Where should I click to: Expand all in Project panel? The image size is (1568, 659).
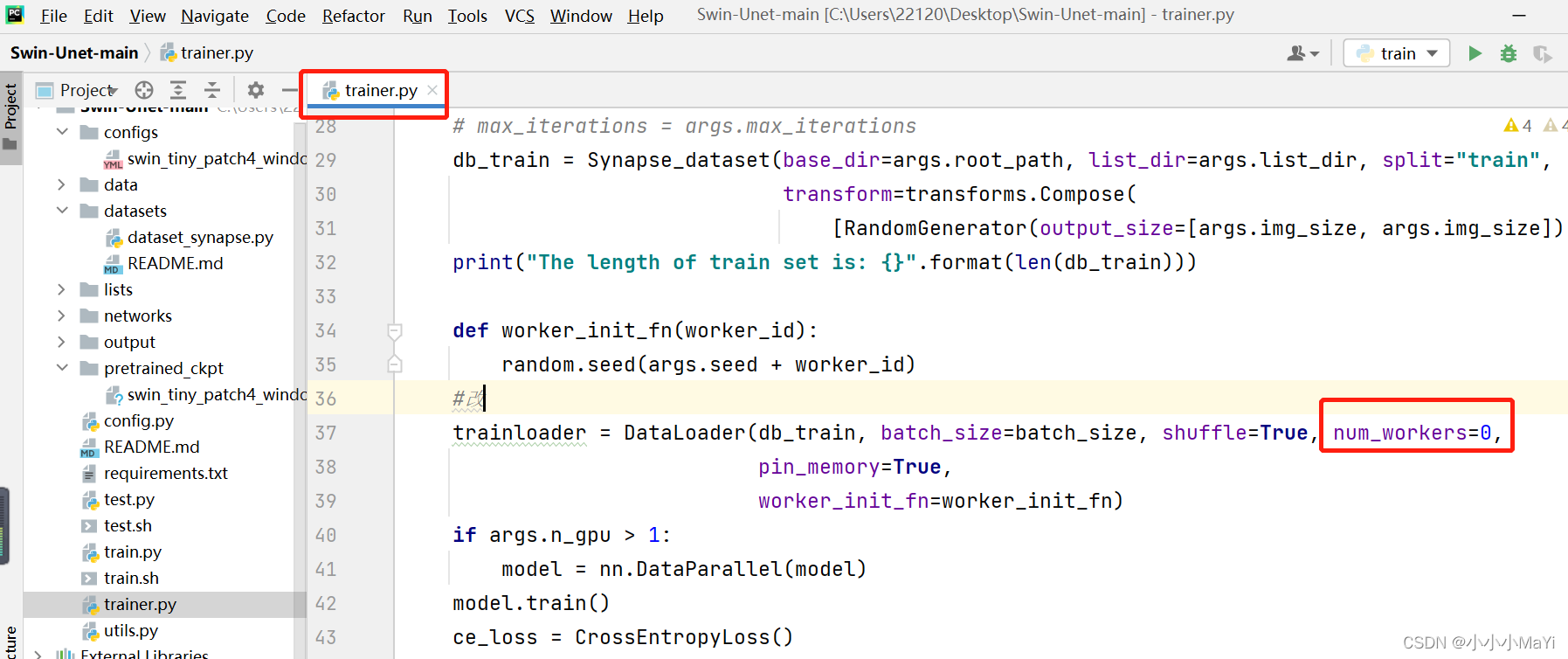tap(178, 90)
